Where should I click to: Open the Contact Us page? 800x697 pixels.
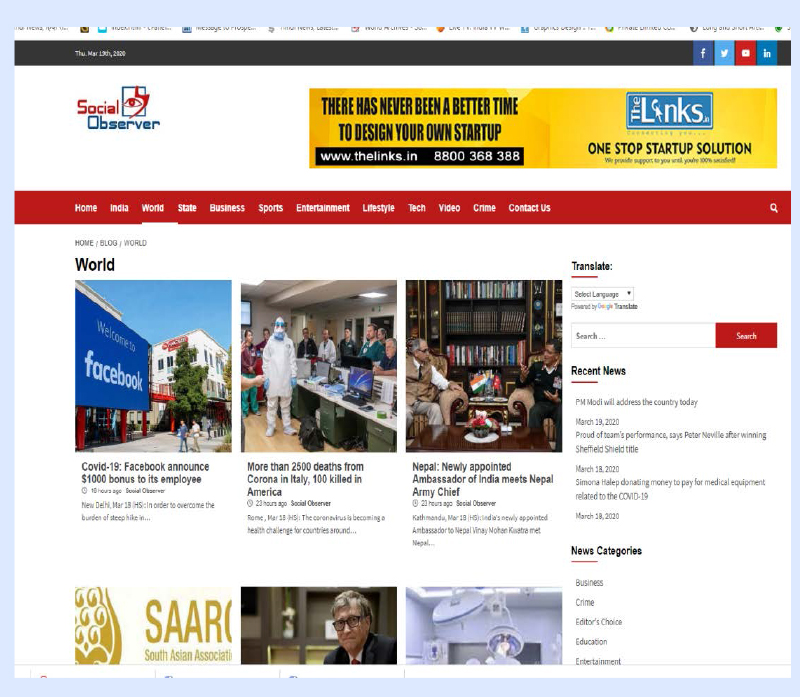tap(529, 208)
